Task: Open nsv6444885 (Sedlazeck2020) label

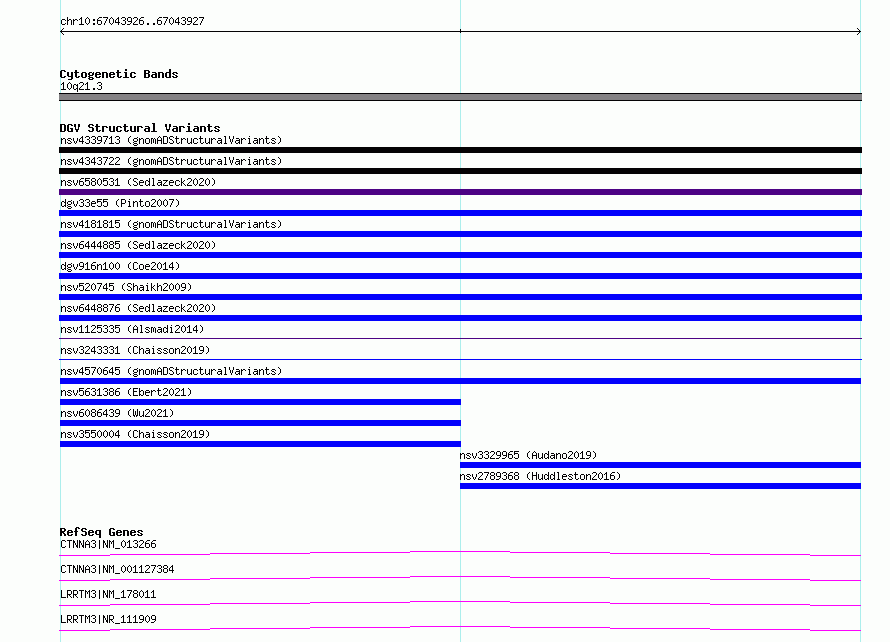Action: 138,245
